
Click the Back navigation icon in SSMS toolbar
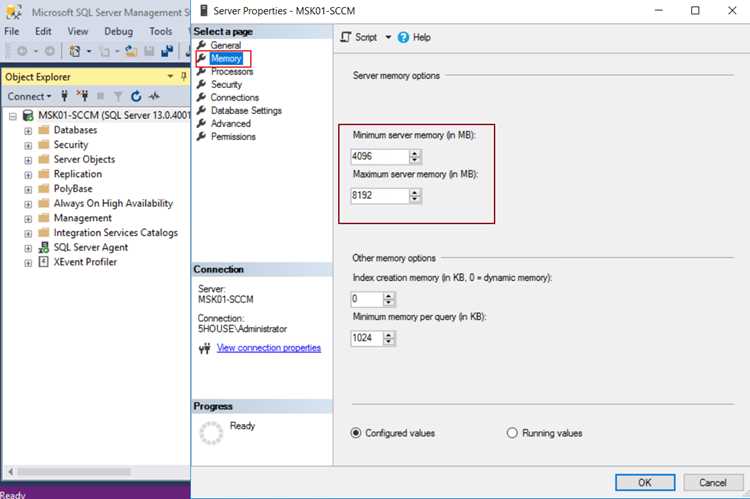tap(22, 51)
